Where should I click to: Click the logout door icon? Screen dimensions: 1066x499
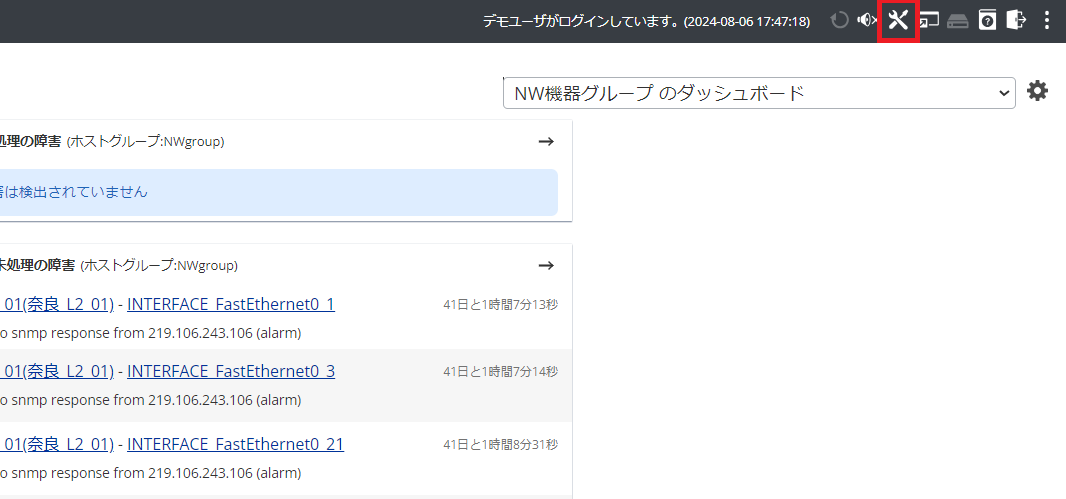(x=1016, y=20)
